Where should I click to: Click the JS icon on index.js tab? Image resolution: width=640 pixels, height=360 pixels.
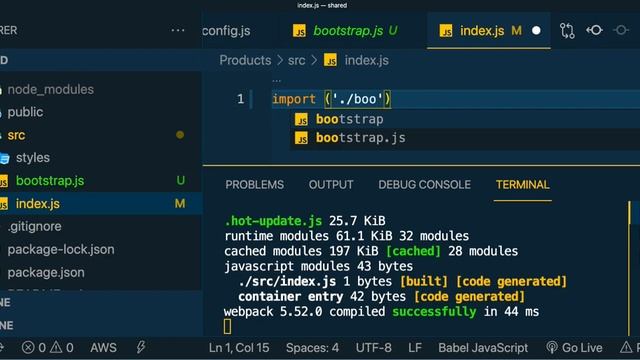pyautogui.click(x=446, y=31)
